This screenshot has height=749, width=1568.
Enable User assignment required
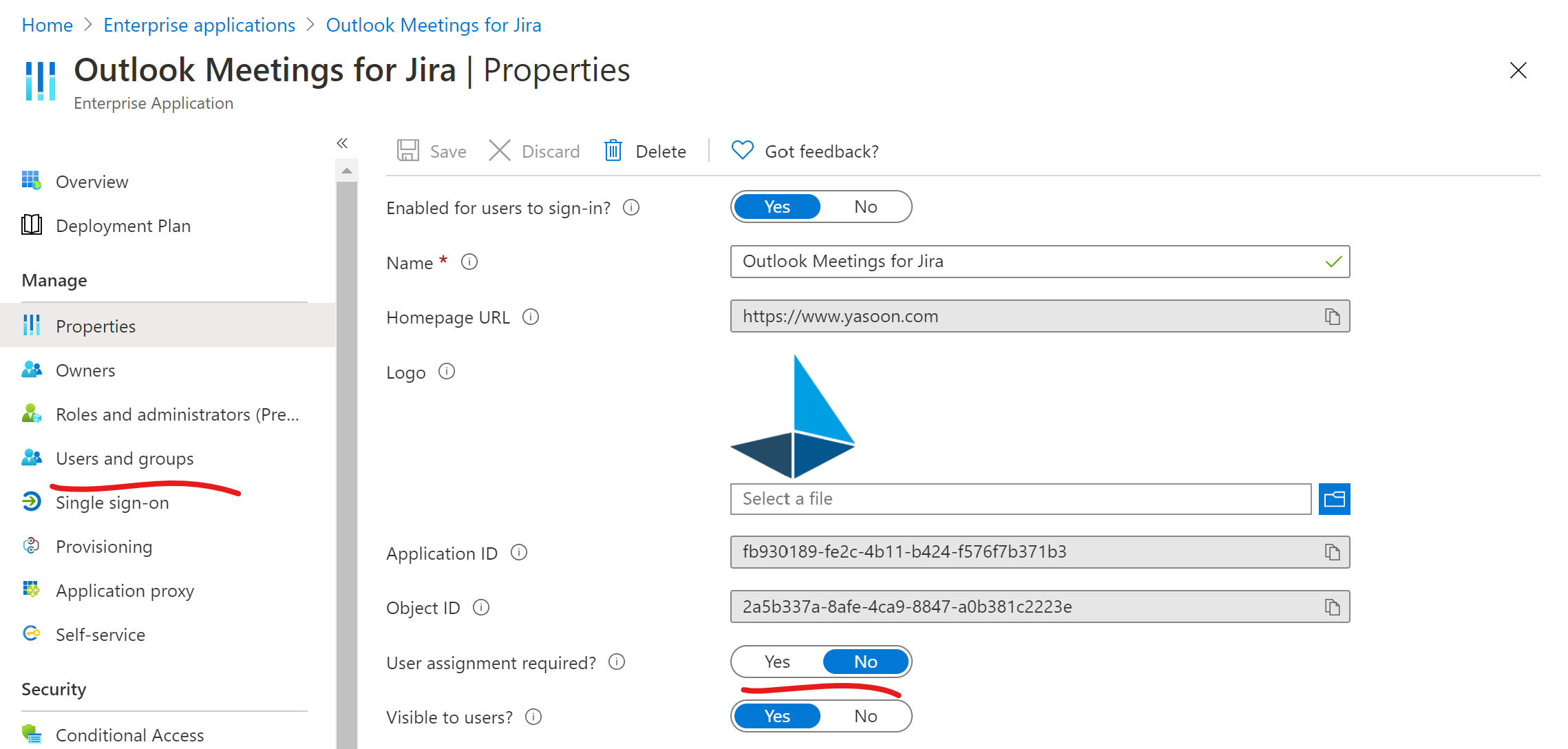pos(776,661)
